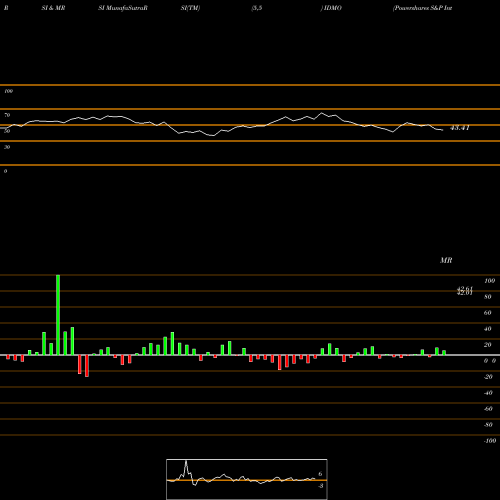500x500 pixels.
Task: Click the MR axis label '-60'
Action: pos(488,409)
